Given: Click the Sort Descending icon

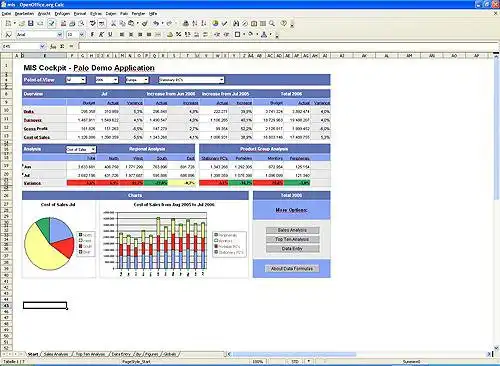Looking at the screenshot, I should pyautogui.click(x=204, y=23).
